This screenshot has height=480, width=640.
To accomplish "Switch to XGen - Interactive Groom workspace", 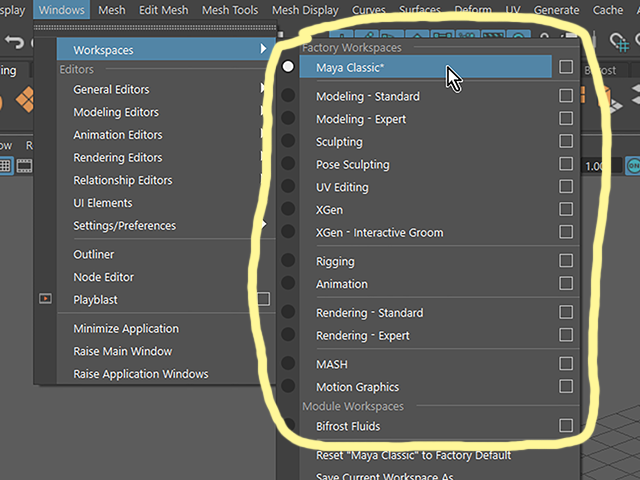I will (x=426, y=233).
